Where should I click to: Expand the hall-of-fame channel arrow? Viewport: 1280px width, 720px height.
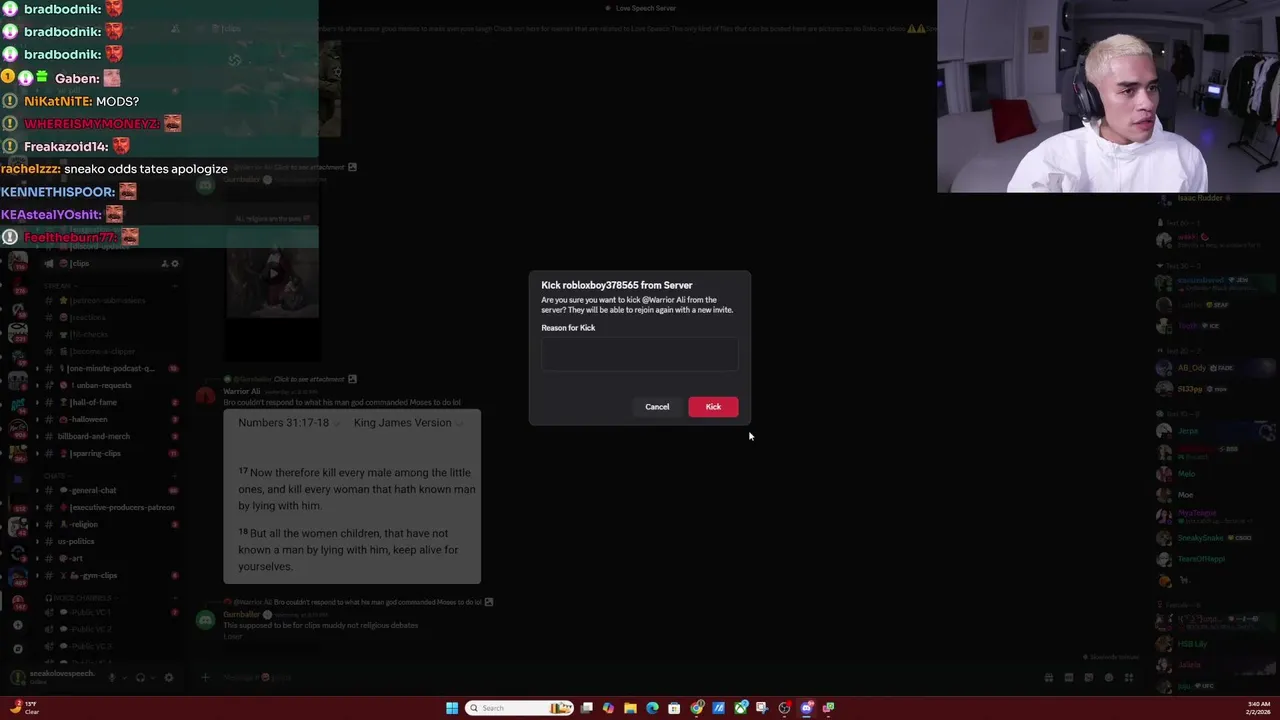click(37, 402)
